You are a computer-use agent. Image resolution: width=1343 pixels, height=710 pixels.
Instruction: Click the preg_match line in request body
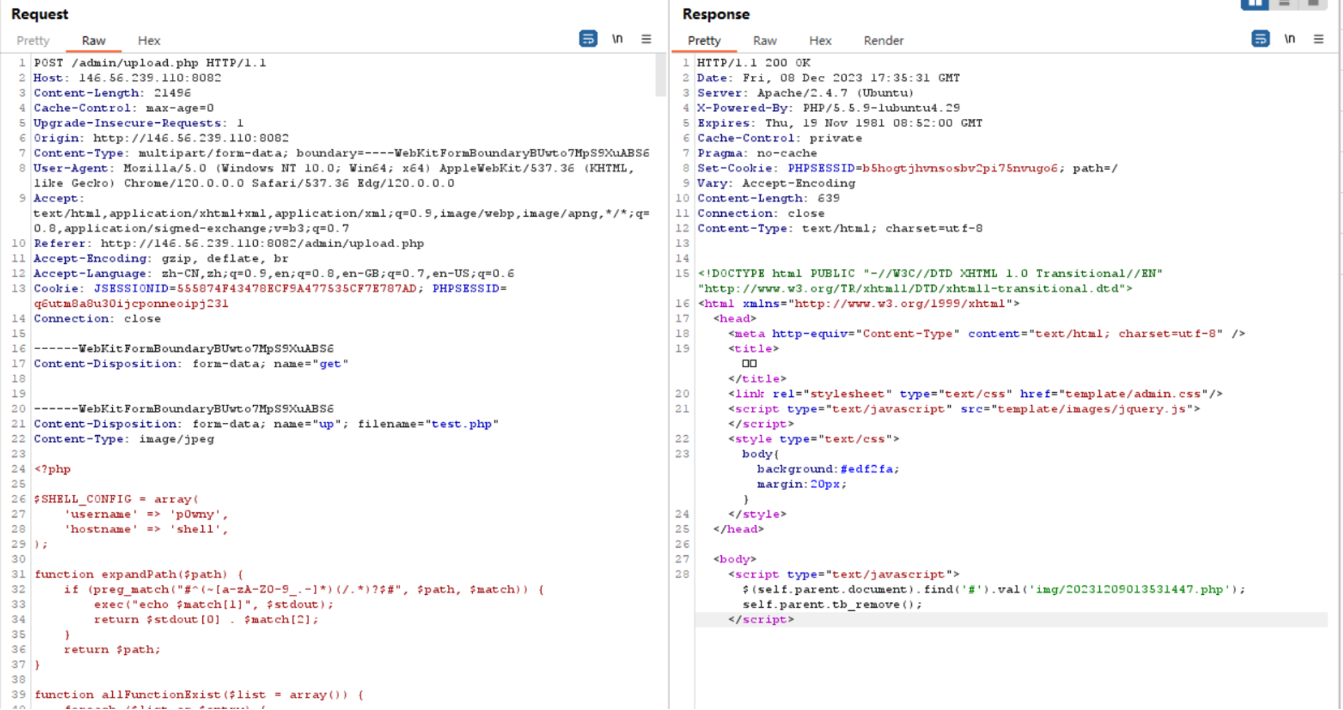point(303,589)
